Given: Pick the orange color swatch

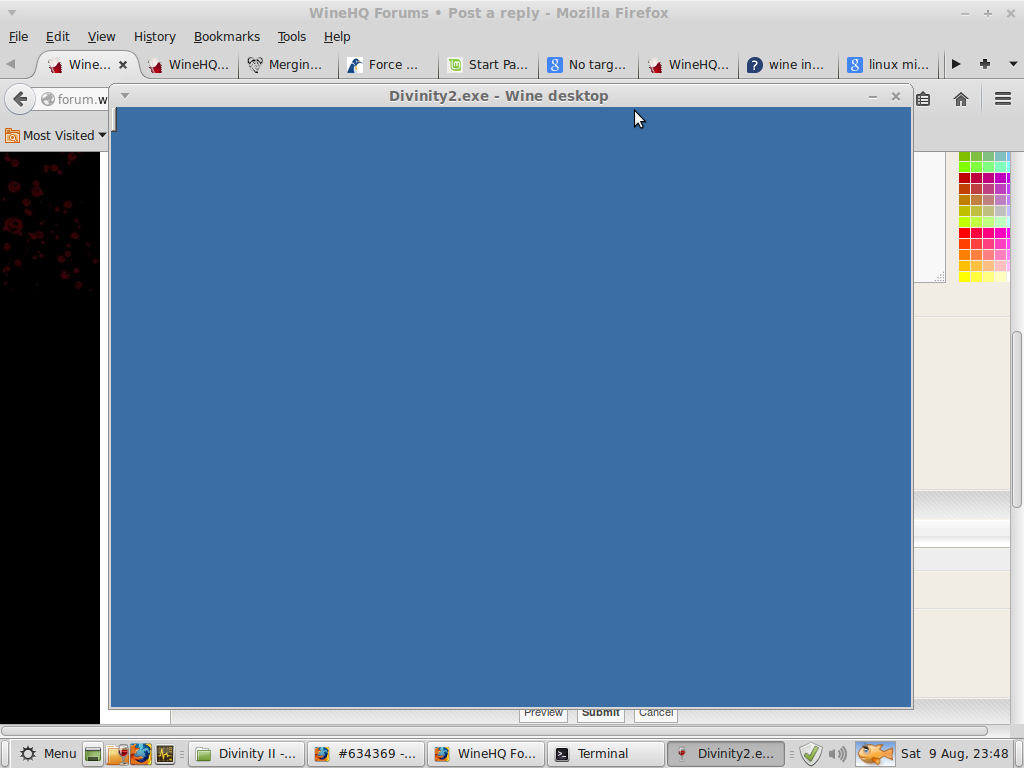Looking at the screenshot, I should click(965, 255).
